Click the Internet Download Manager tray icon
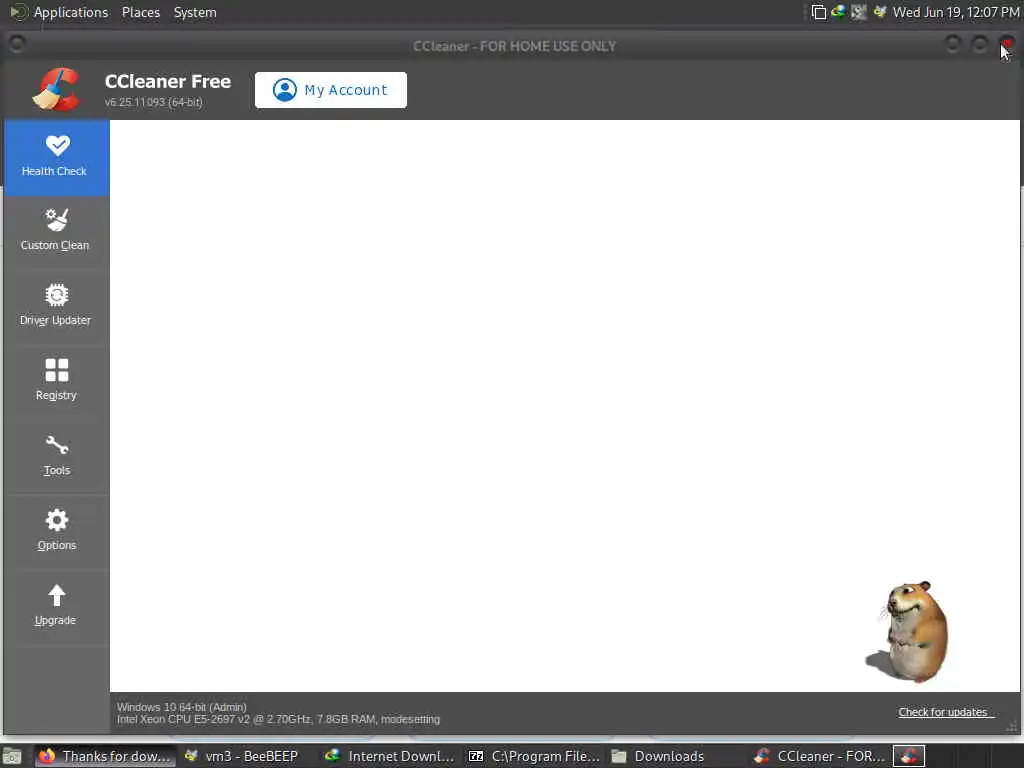Viewport: 1024px width, 768px height. click(x=838, y=12)
